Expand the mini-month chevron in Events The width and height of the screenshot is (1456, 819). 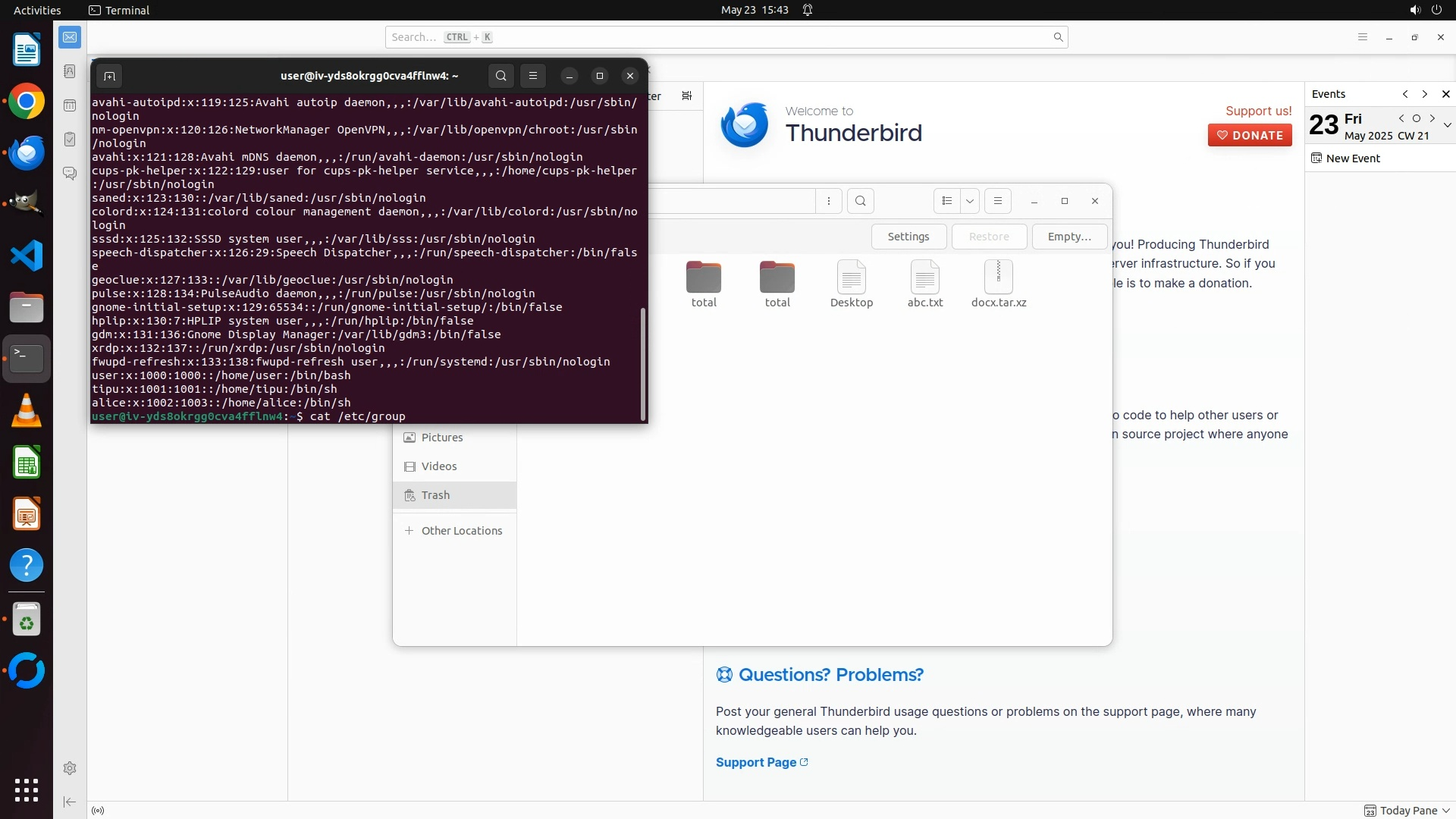click(x=1447, y=125)
